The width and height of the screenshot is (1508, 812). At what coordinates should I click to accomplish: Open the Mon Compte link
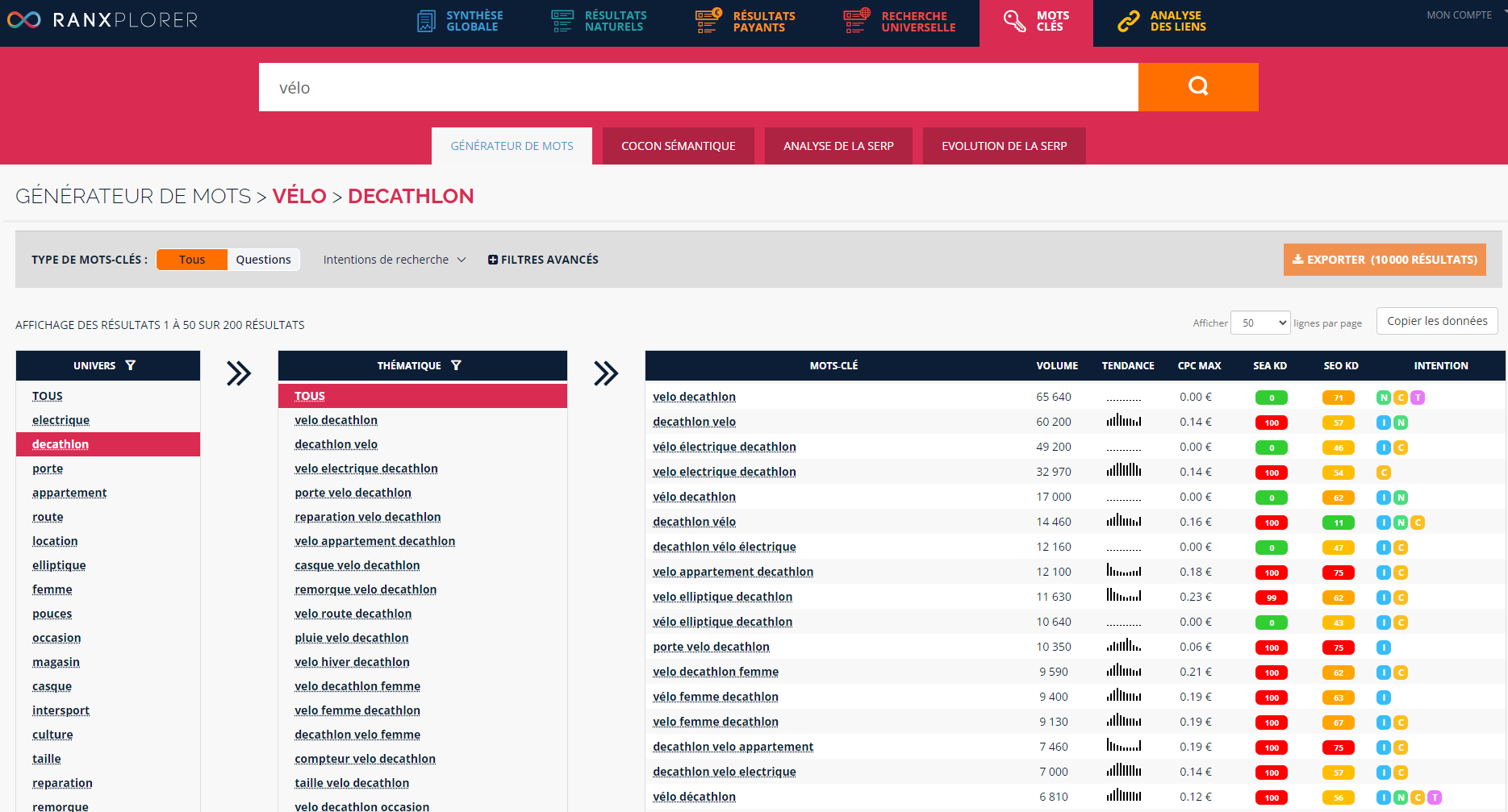[x=1459, y=15]
